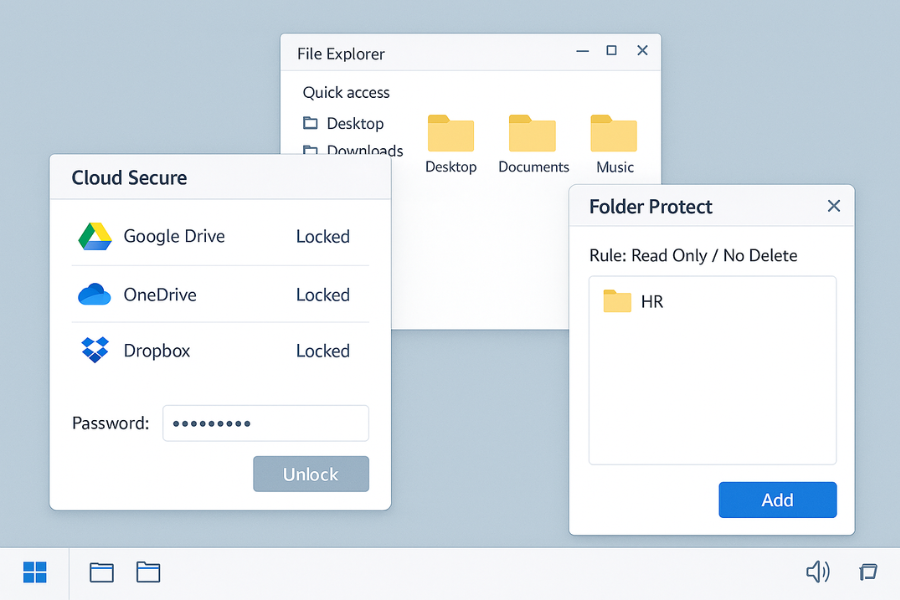Click the Read Only / No Delete rule label
This screenshot has height=600, width=900.
pos(694,255)
